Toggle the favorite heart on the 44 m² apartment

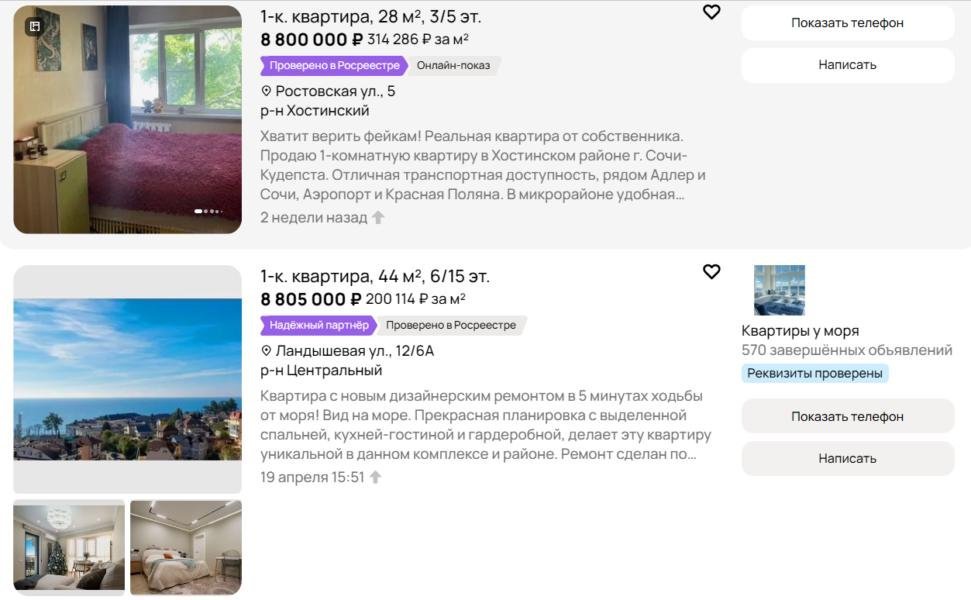click(x=712, y=272)
